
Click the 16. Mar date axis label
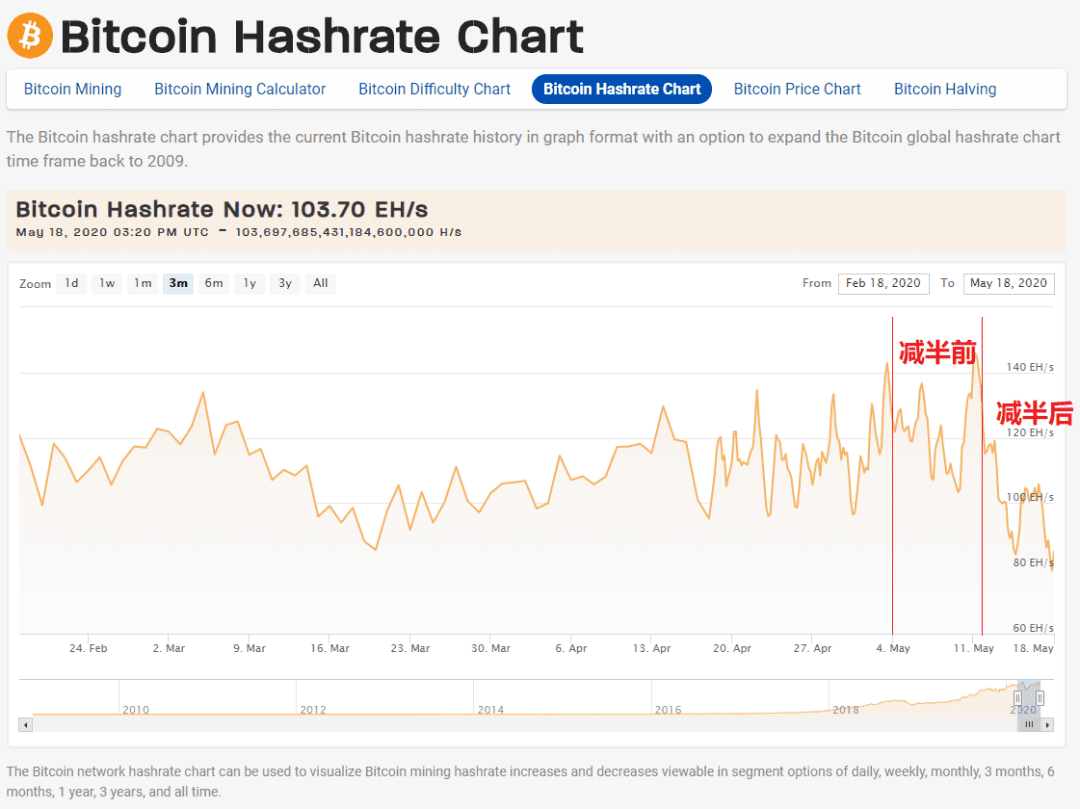coord(330,648)
